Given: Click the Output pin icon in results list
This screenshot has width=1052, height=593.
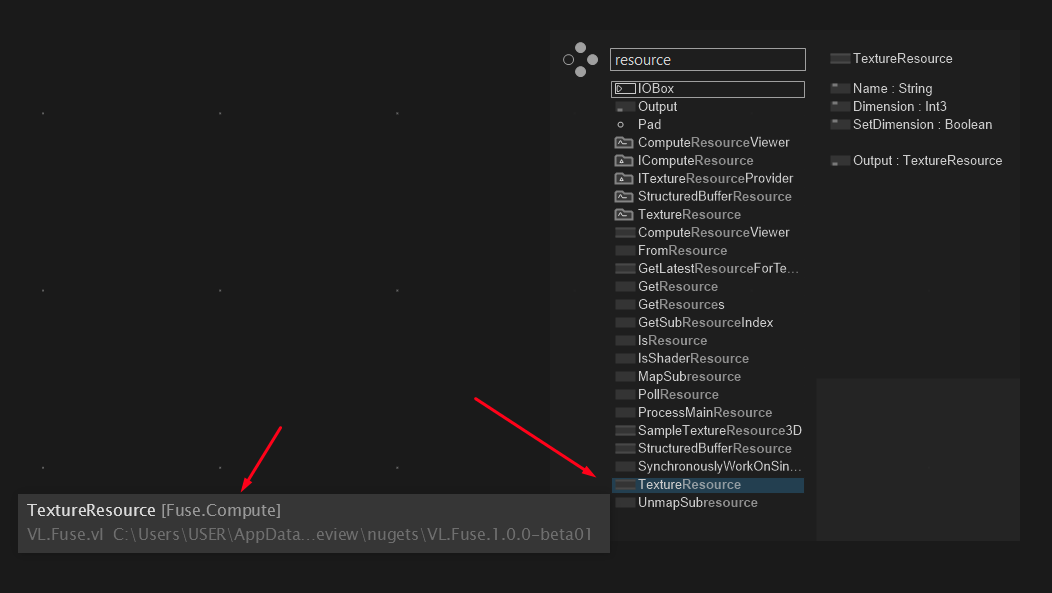Looking at the screenshot, I should (x=624, y=107).
